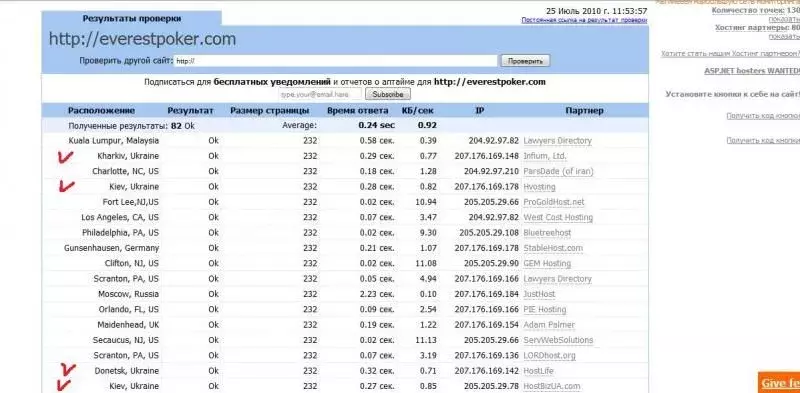The height and width of the screenshot is (393, 800).
Task: Open the GEM Hosting partner link
Action: point(547,263)
